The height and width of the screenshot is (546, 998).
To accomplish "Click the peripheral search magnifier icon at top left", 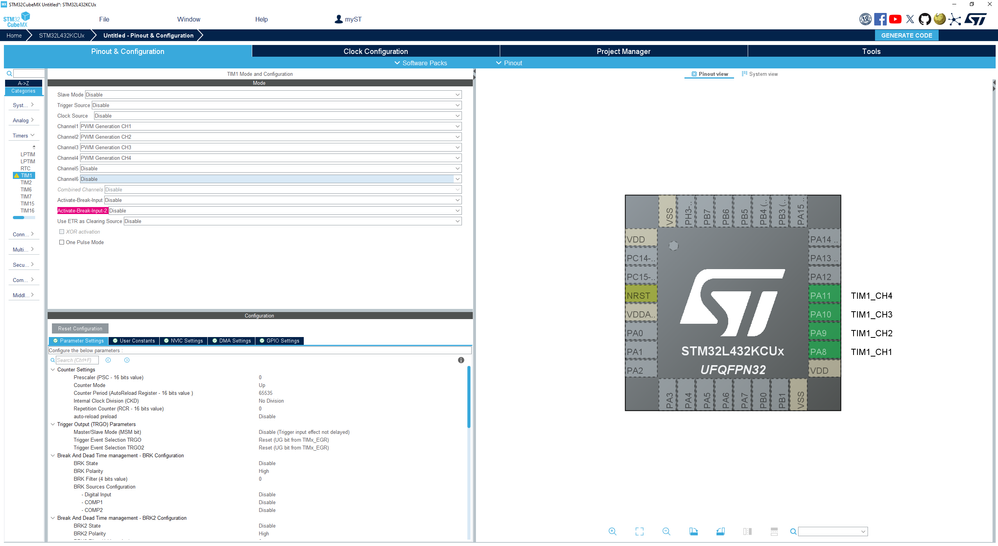I will [9, 74].
